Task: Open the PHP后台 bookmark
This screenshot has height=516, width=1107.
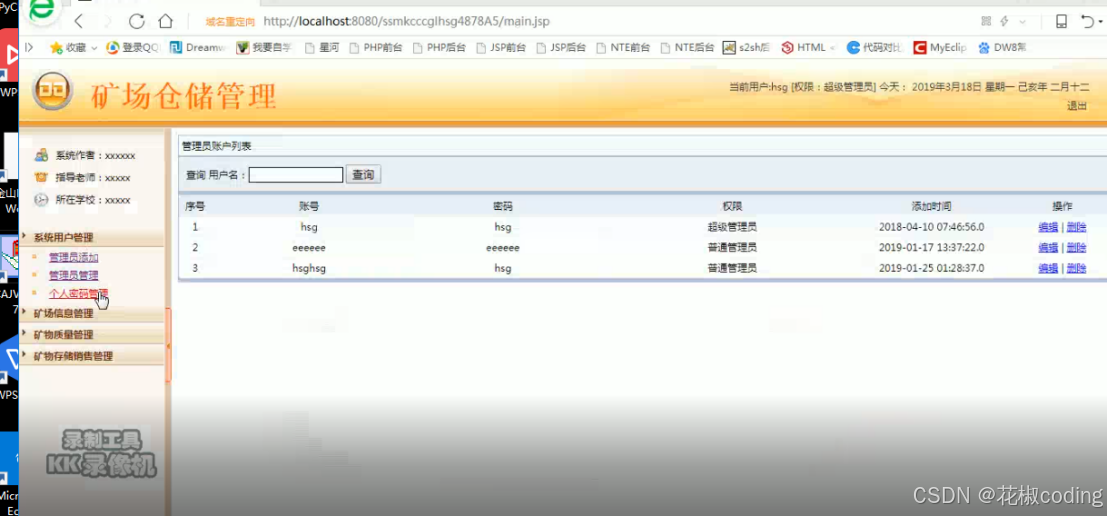Action: 439,48
